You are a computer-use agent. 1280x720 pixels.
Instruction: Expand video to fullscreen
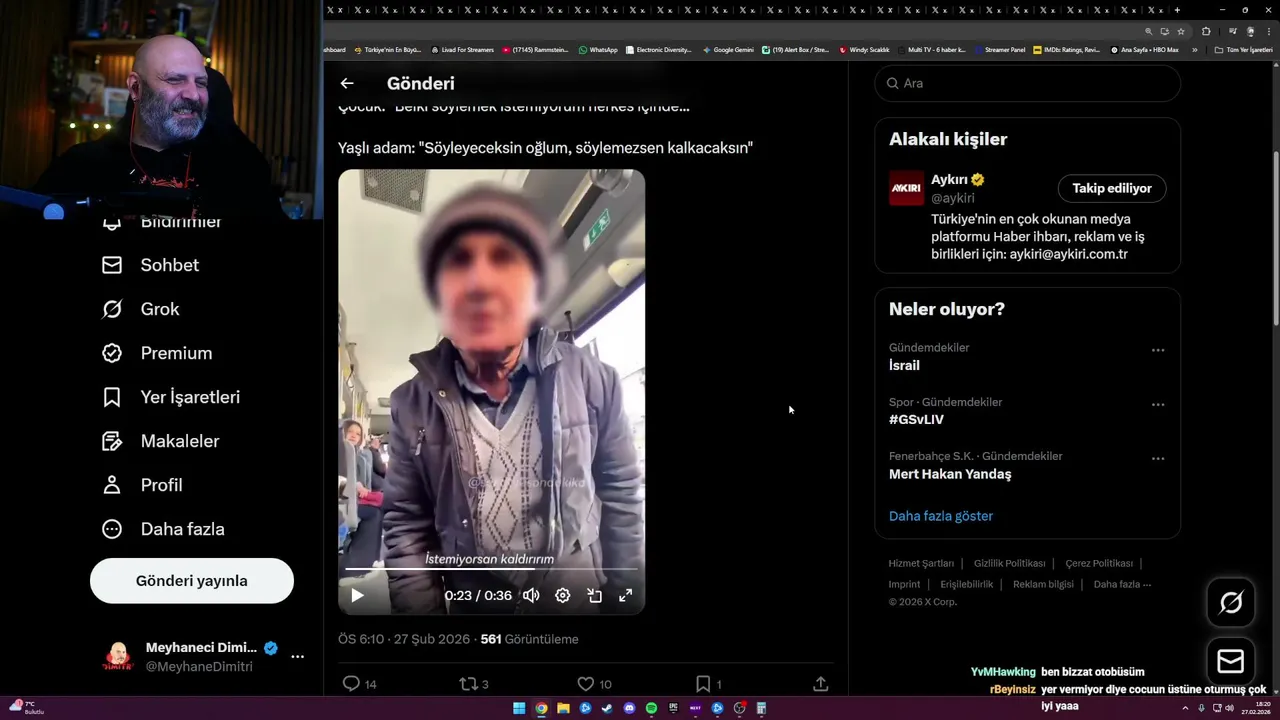625,595
